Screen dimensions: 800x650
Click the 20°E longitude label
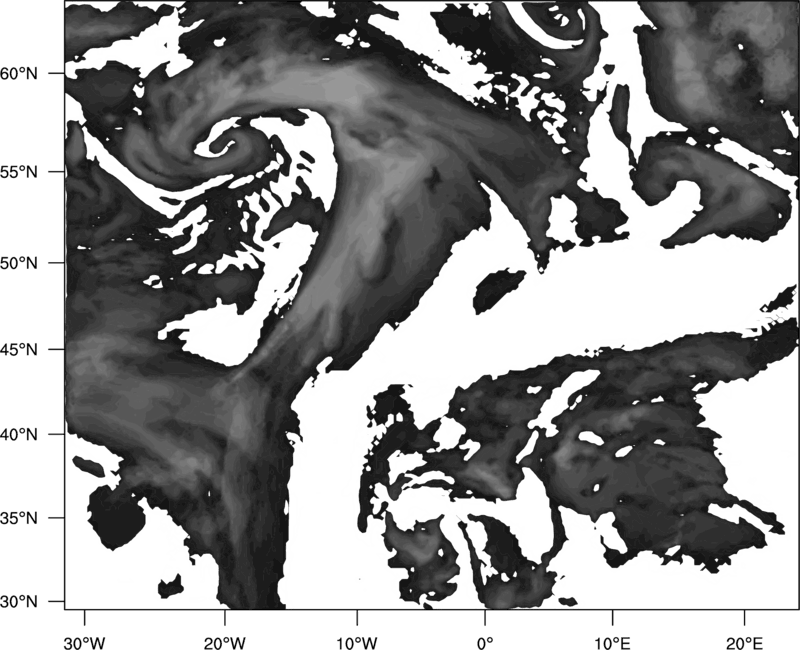click(744, 643)
